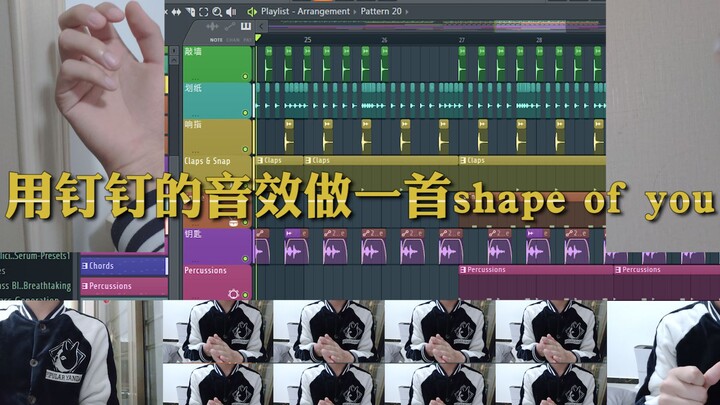Open the Breathtaking browser entry

(35, 286)
